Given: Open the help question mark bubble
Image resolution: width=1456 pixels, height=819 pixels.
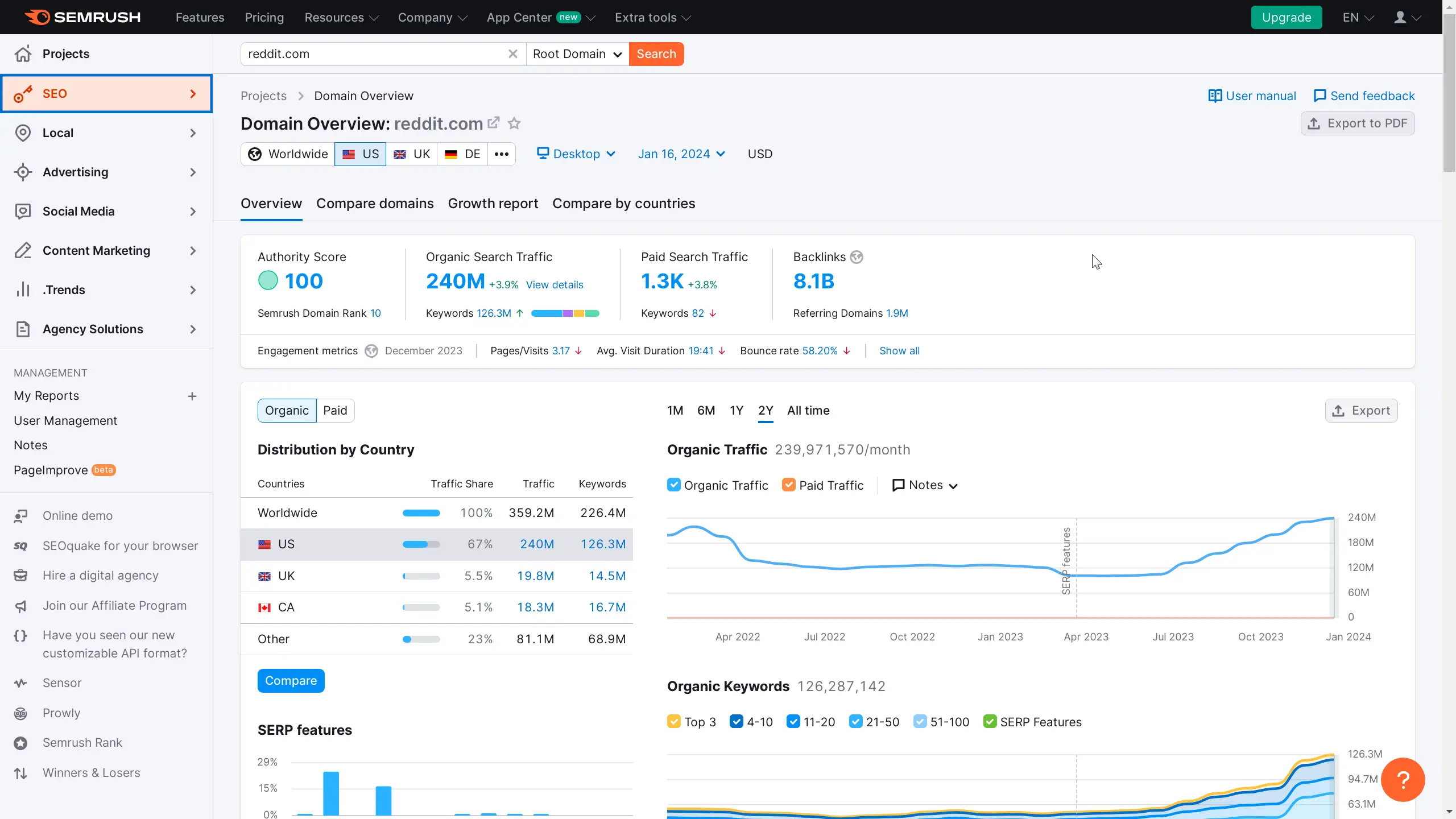Looking at the screenshot, I should pyautogui.click(x=1403, y=779).
